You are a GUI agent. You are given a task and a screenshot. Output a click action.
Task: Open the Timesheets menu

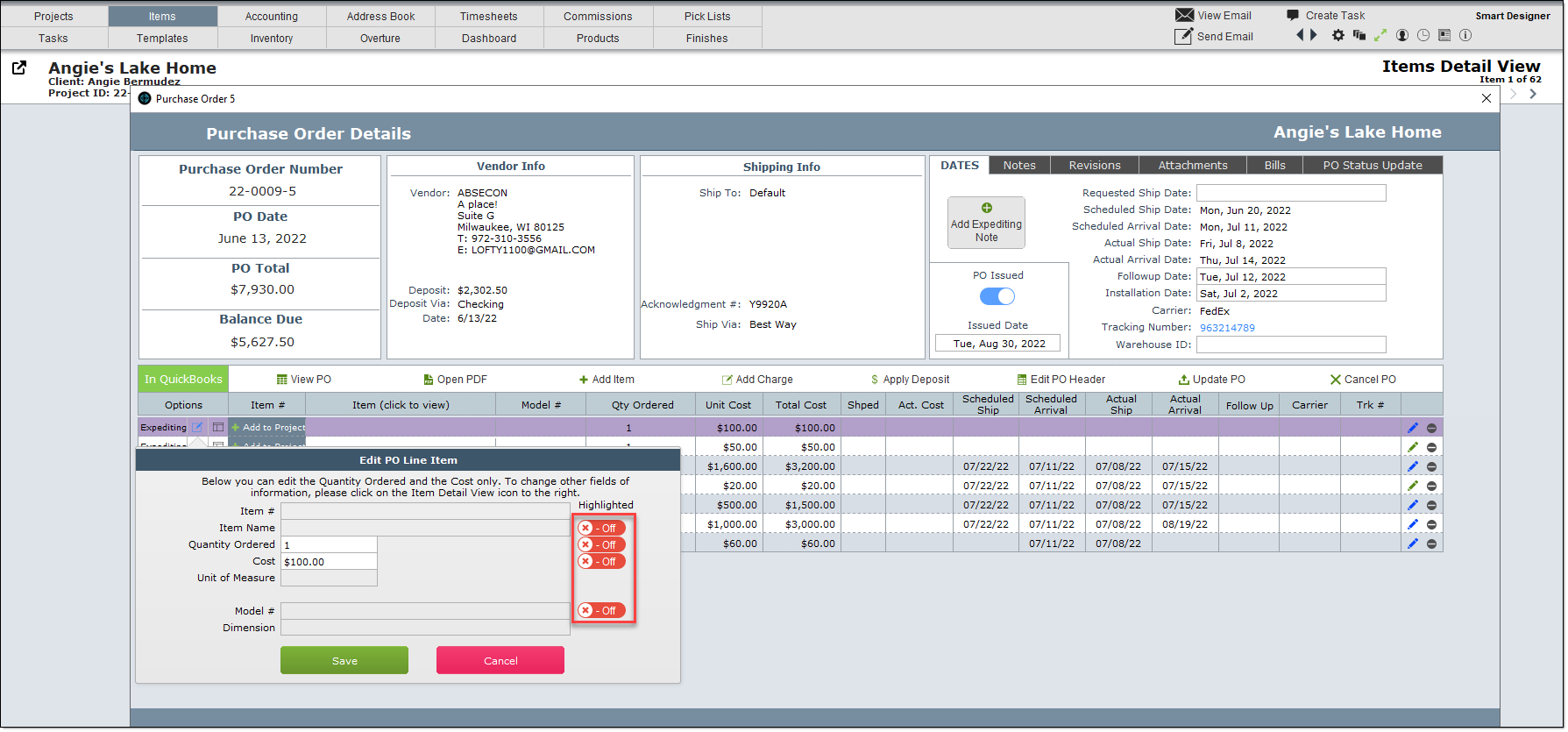click(489, 16)
